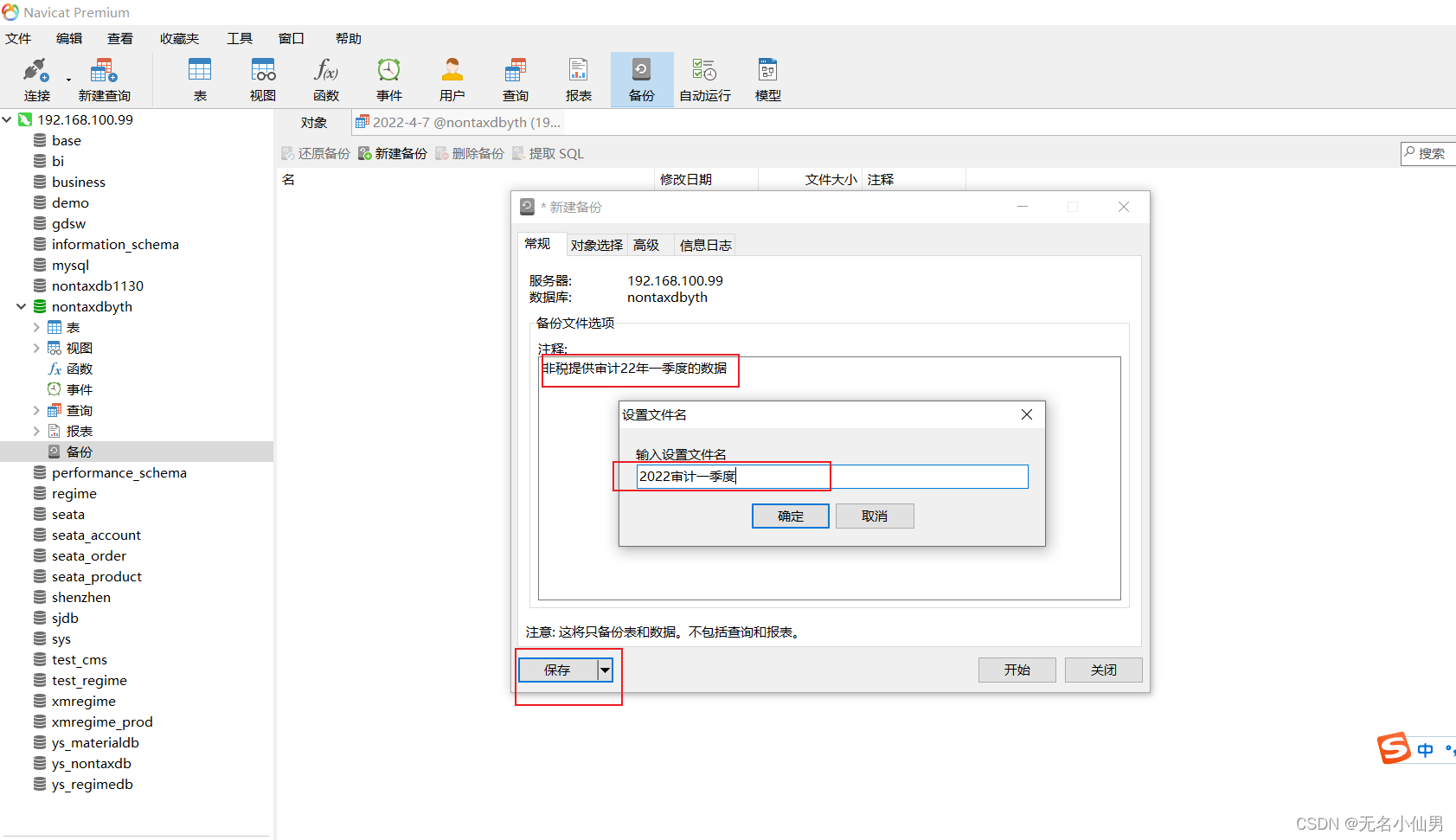Screen dimensions: 1456x840
Task: Click New Backup (新建备份) in the object toolbar
Action: (x=393, y=153)
